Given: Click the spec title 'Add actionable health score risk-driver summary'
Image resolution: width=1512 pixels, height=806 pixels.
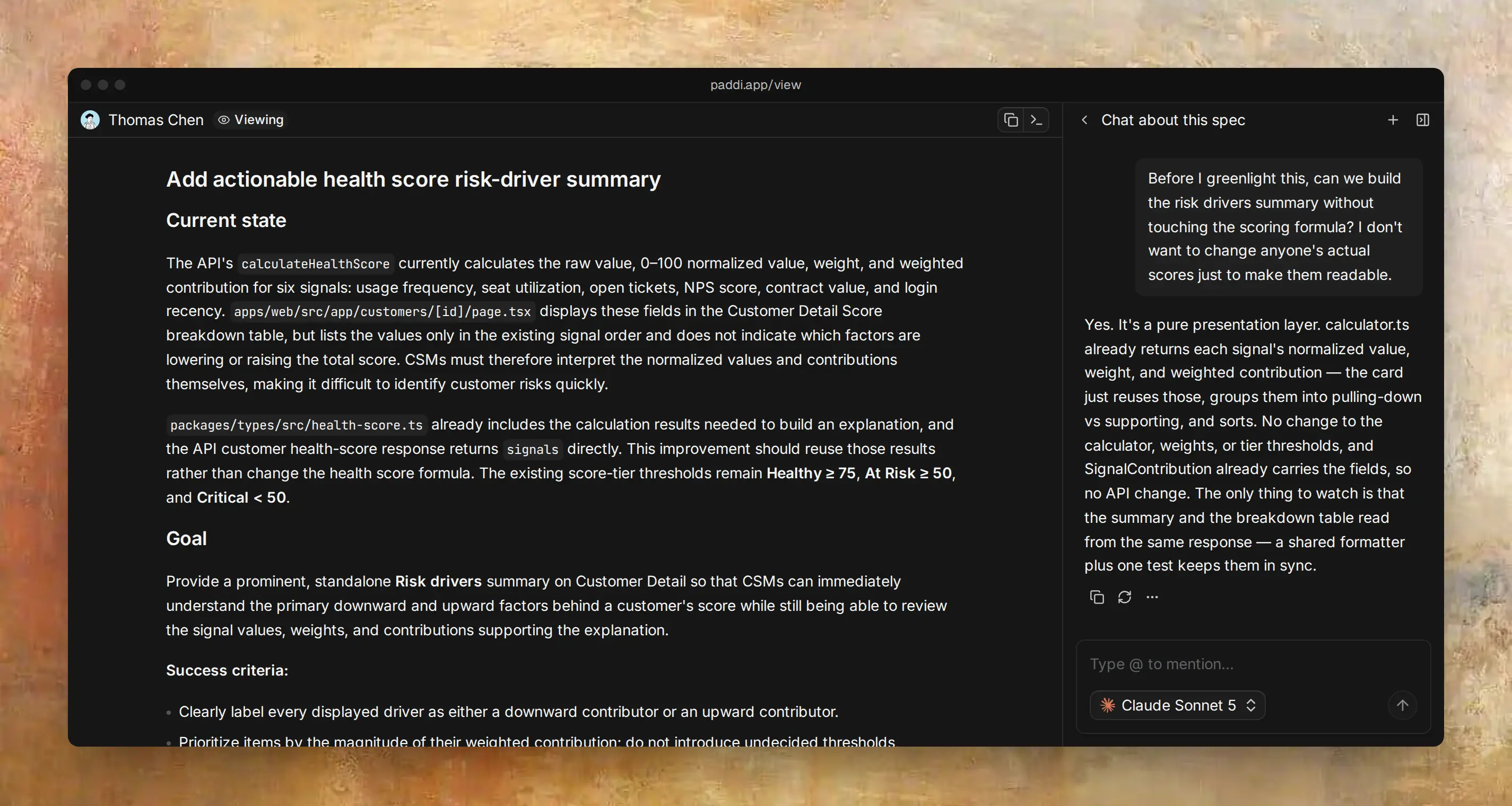Looking at the screenshot, I should pyautogui.click(x=413, y=179).
